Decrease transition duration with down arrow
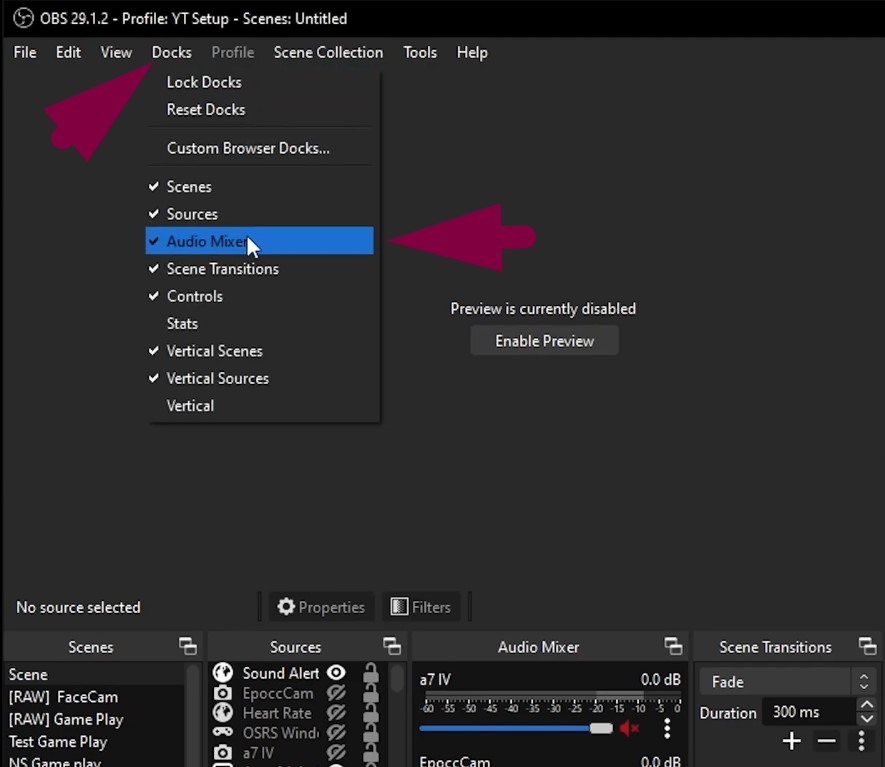885x767 pixels. coord(867,718)
